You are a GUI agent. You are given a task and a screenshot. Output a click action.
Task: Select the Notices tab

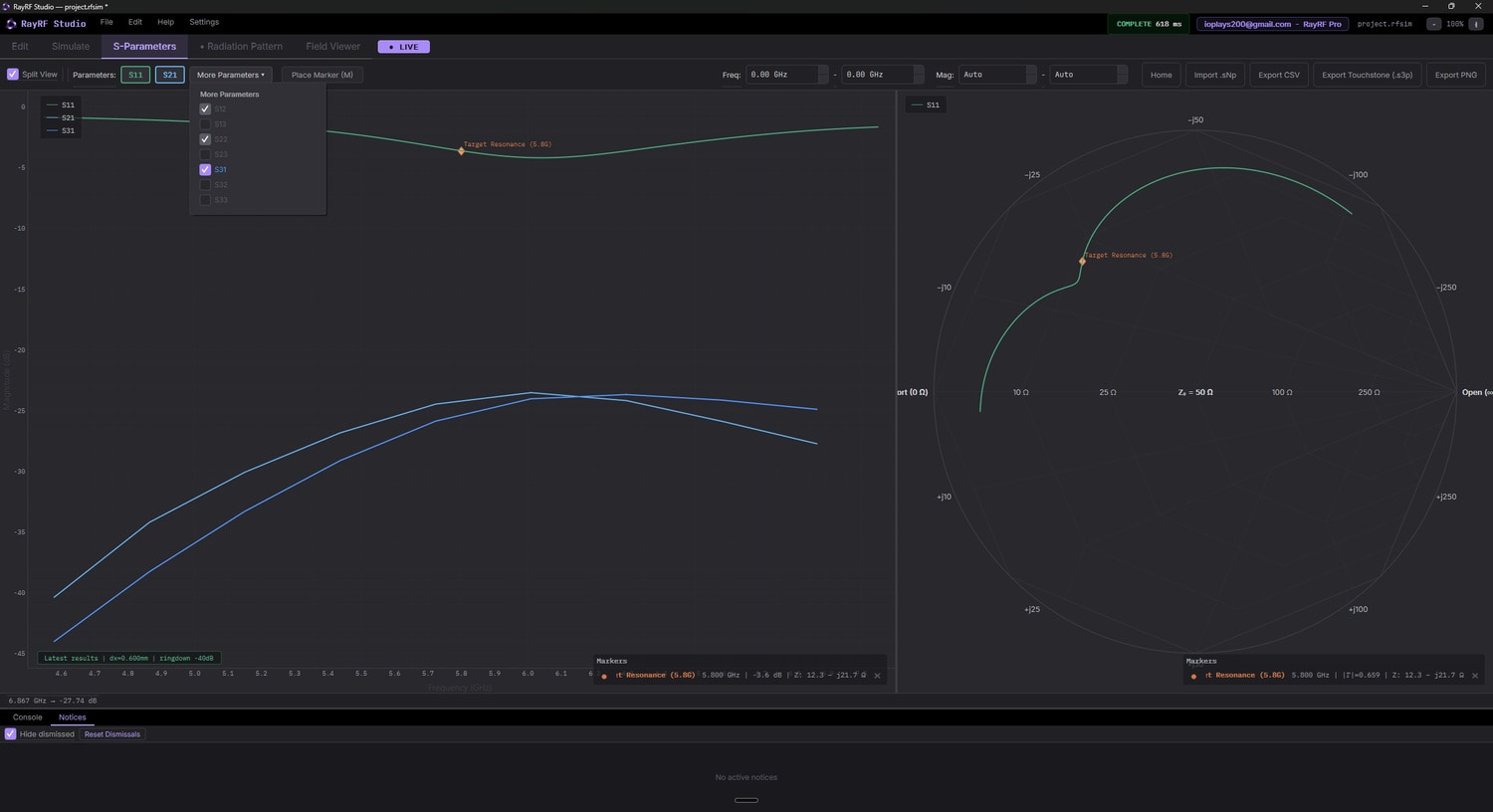[72, 717]
